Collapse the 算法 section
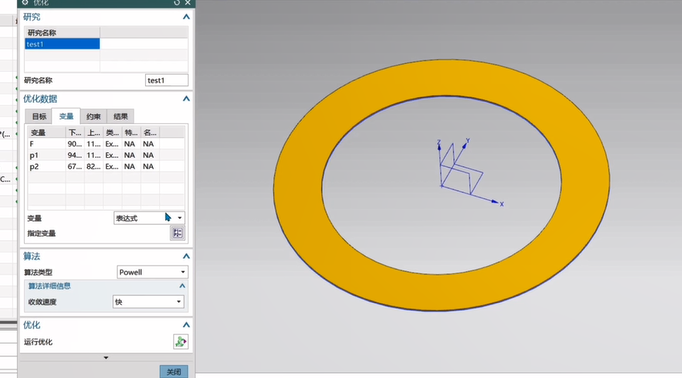682x378 pixels. point(186,256)
